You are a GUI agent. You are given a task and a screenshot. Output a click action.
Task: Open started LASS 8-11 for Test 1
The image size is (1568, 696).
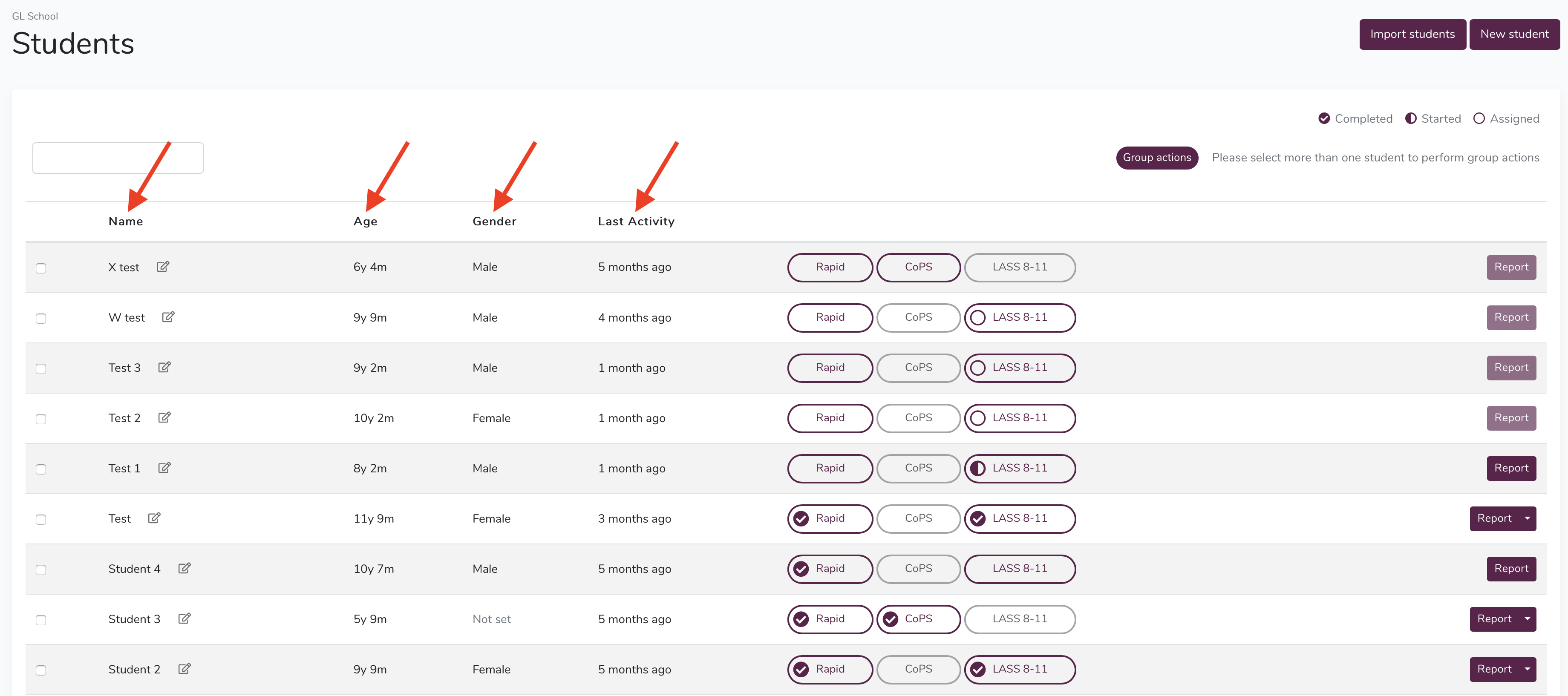click(1020, 469)
